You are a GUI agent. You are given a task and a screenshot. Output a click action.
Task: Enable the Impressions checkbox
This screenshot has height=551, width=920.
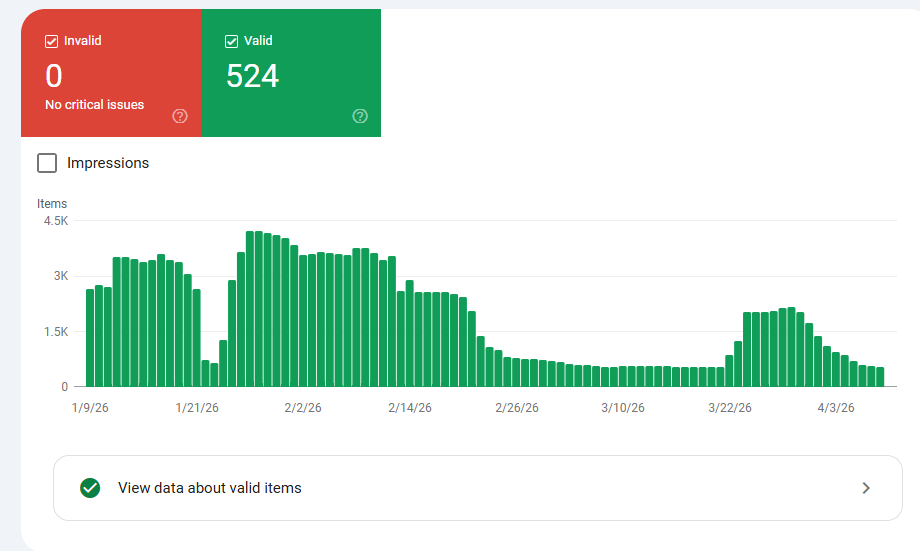[x=47, y=163]
